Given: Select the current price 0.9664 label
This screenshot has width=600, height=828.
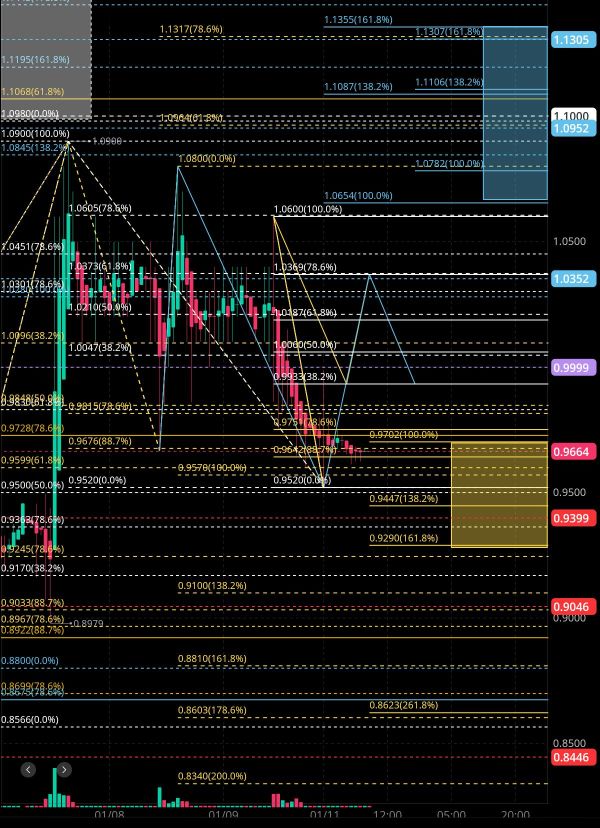Looking at the screenshot, I should click(574, 451).
